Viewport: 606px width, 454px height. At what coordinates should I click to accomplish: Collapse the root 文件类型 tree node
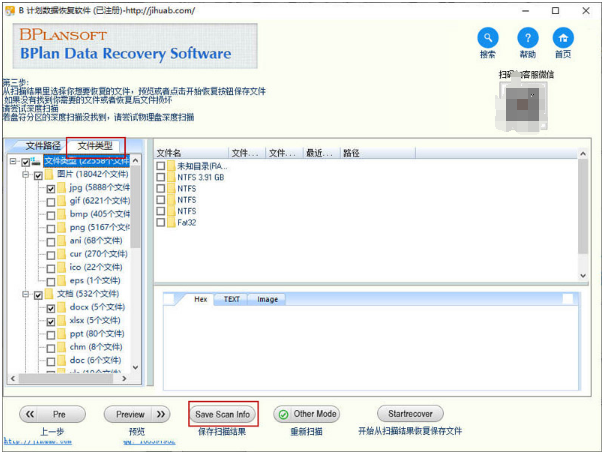[12, 162]
